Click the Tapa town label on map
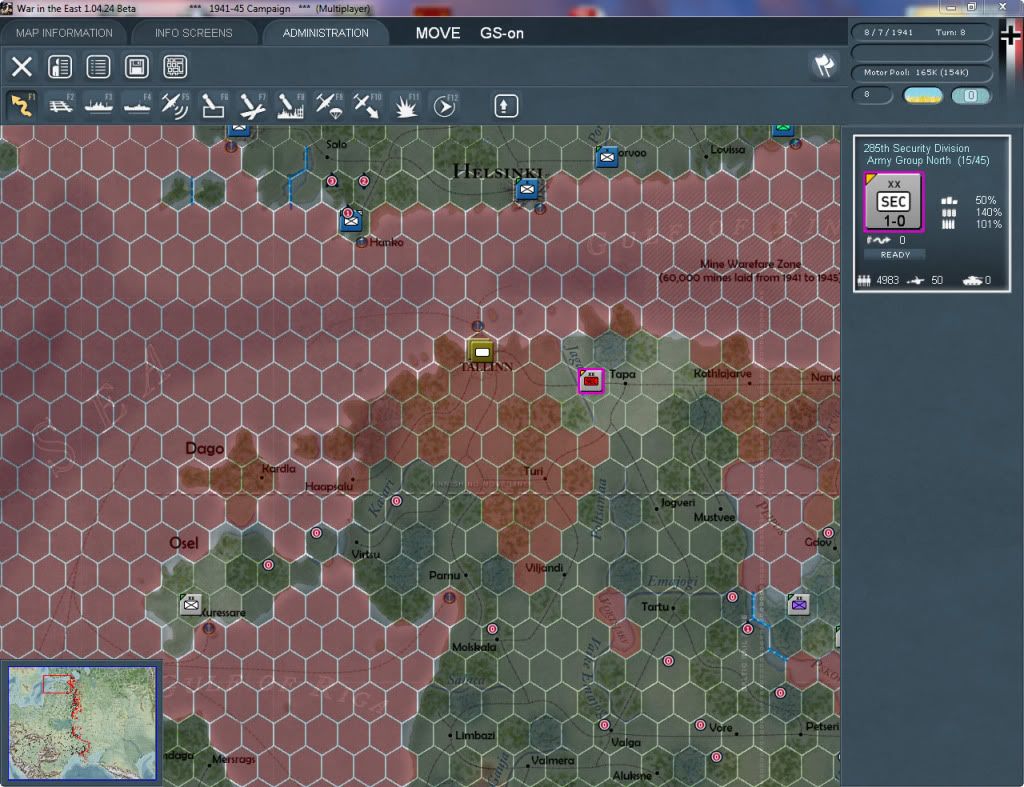The width and height of the screenshot is (1024, 787). coord(622,374)
